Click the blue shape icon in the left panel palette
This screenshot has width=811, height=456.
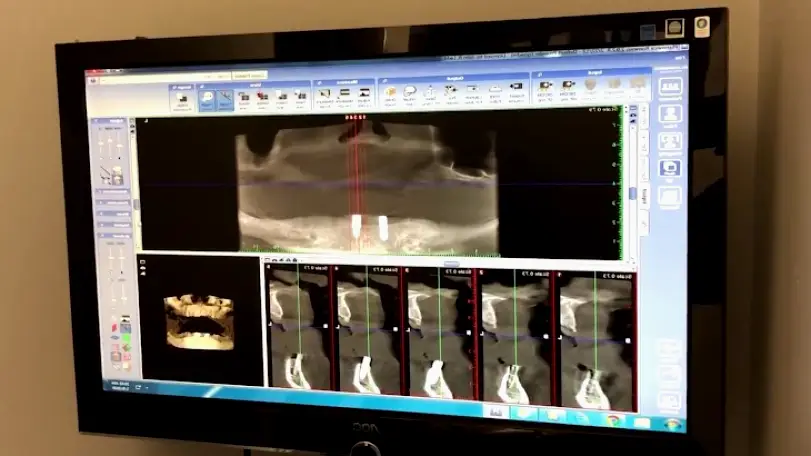(115, 338)
